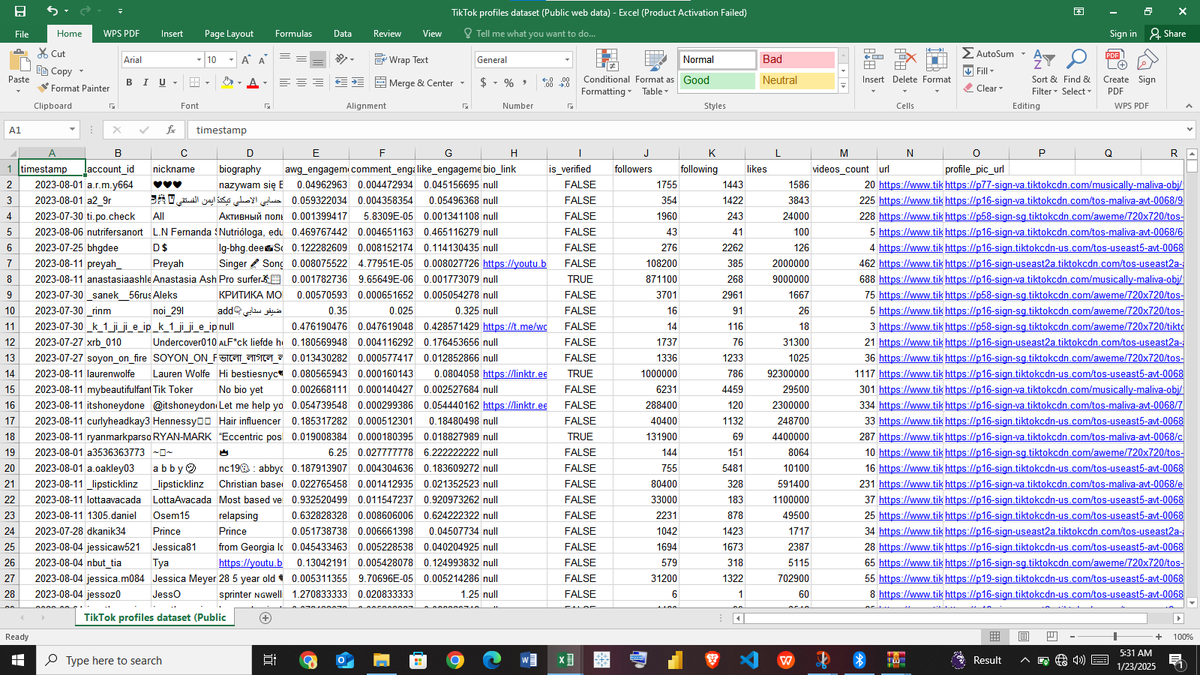1200x675 pixels.
Task: Select the TikTok profiles dataset sheet tab
Action: 155,618
